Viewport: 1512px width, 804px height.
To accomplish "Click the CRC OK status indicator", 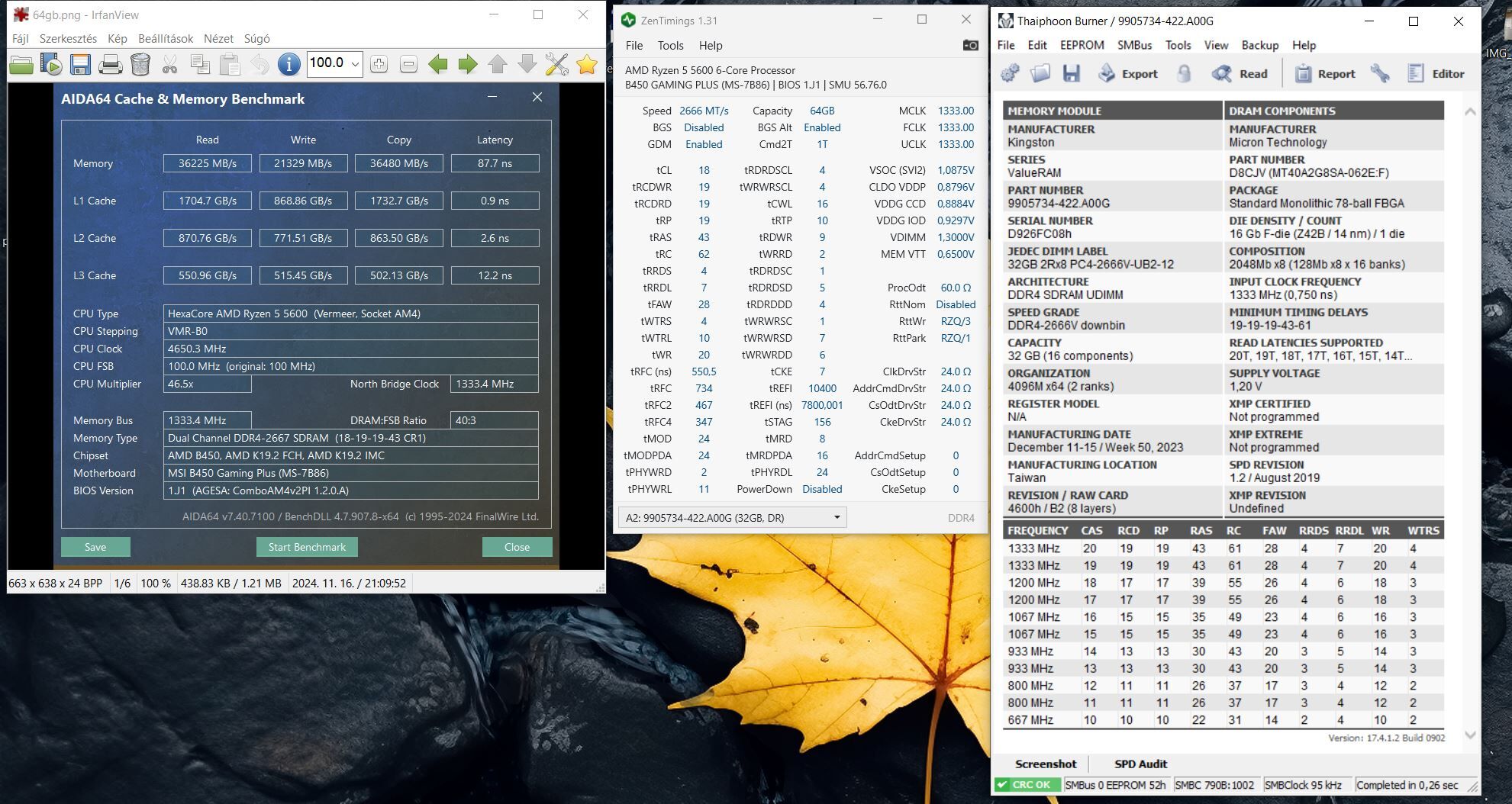I will (1027, 785).
